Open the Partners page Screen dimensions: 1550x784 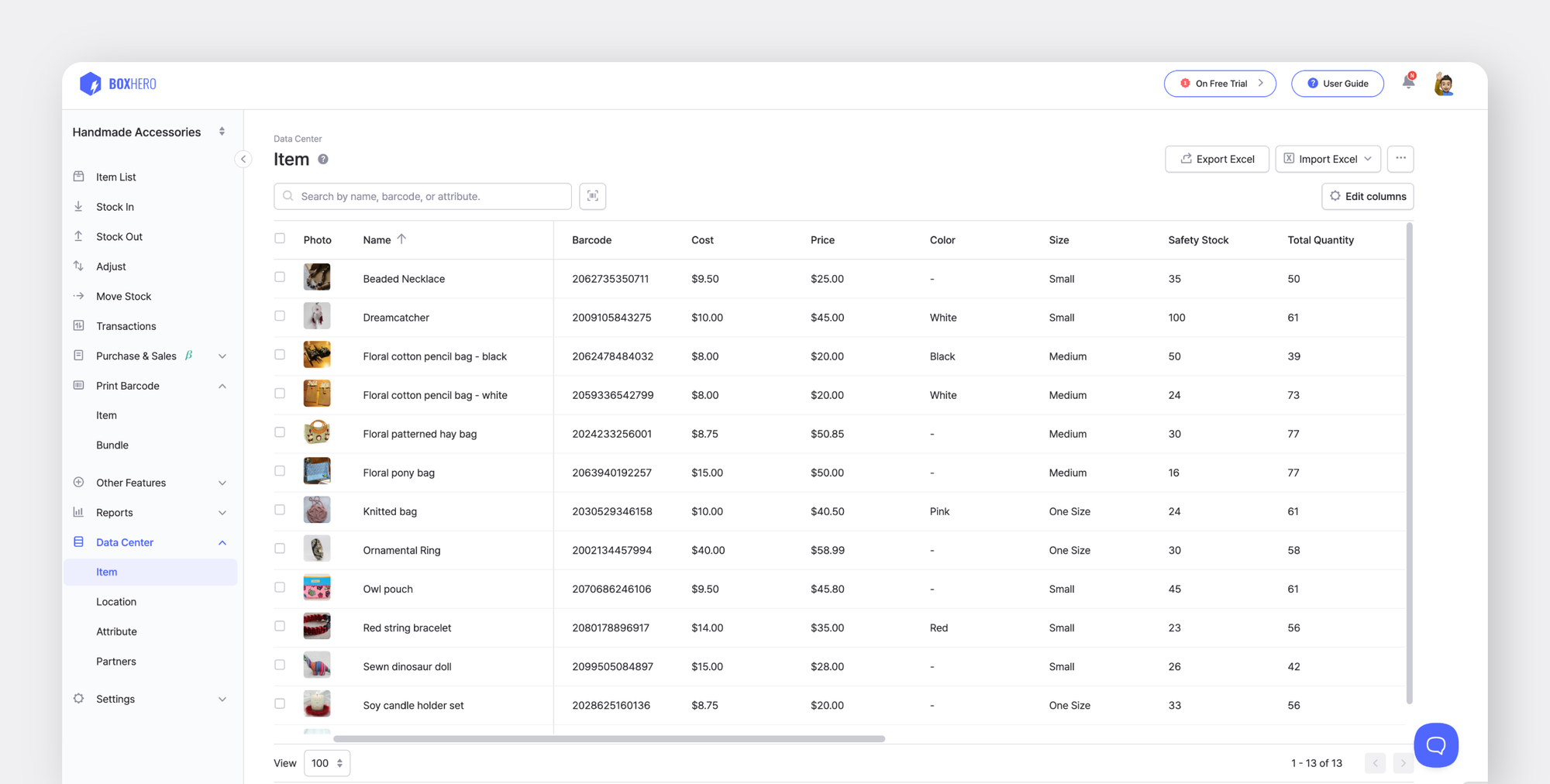(x=115, y=661)
